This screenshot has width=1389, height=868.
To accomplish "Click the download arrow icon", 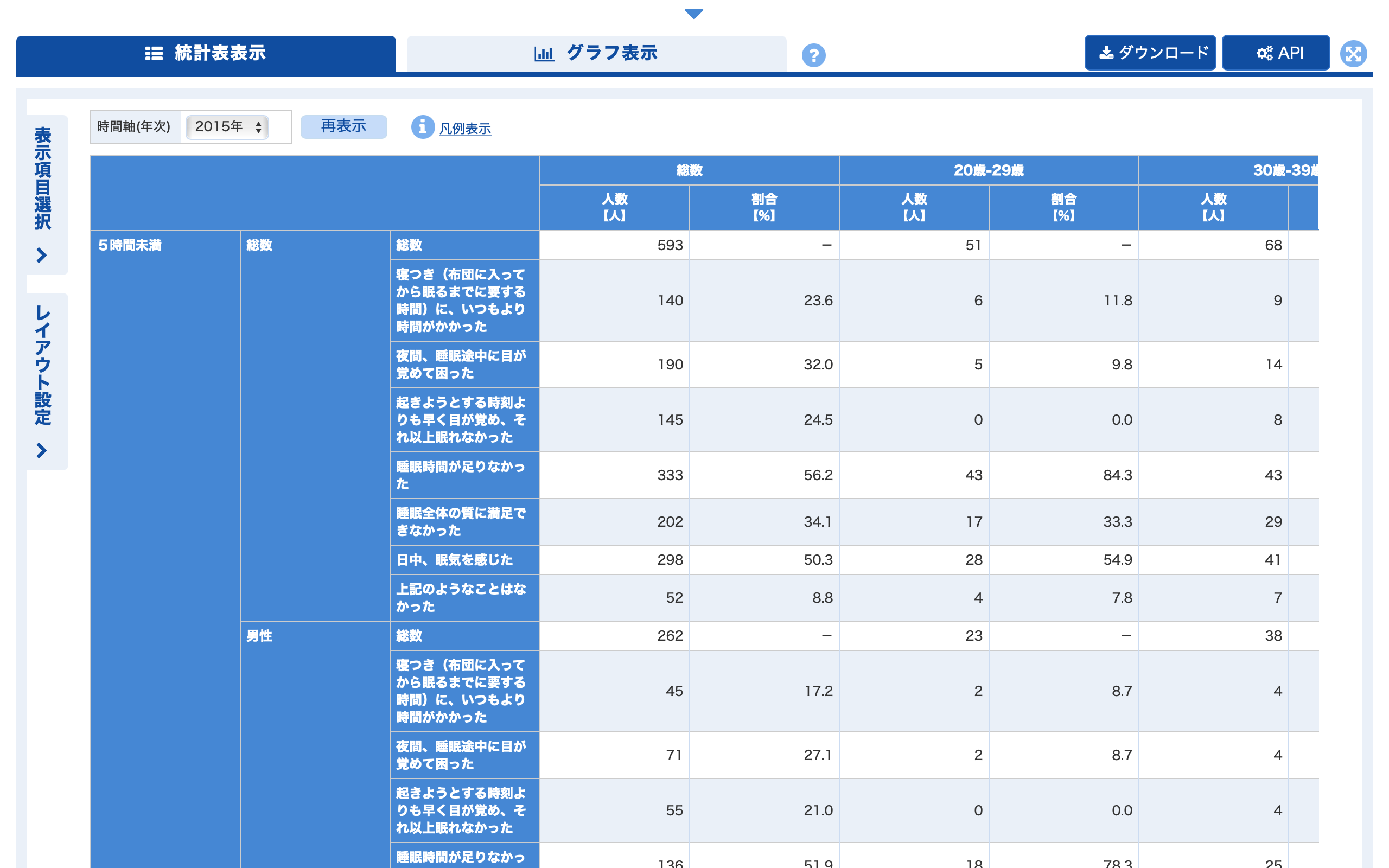I will [1106, 53].
